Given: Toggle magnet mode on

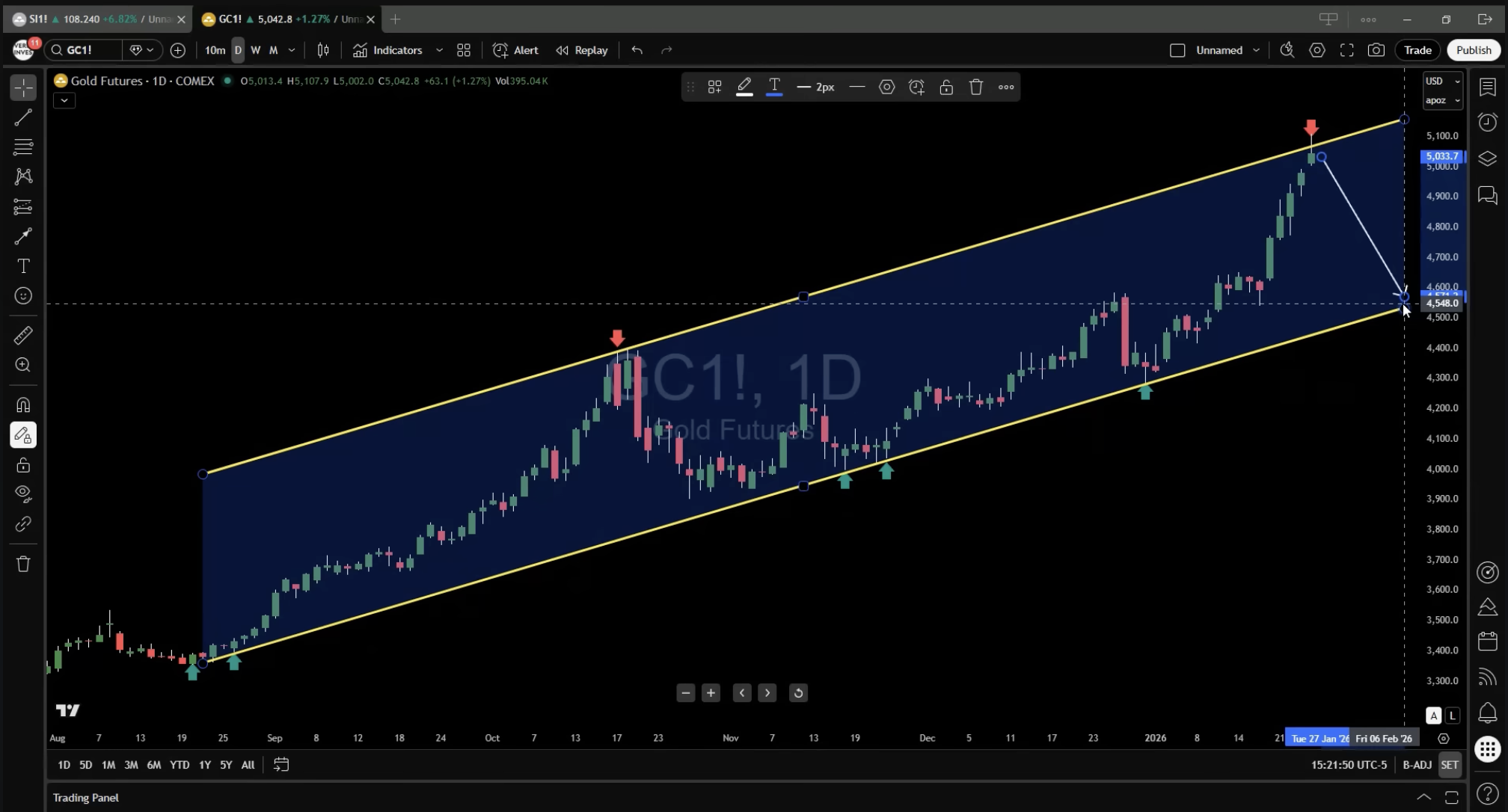Looking at the screenshot, I should pyautogui.click(x=23, y=405).
